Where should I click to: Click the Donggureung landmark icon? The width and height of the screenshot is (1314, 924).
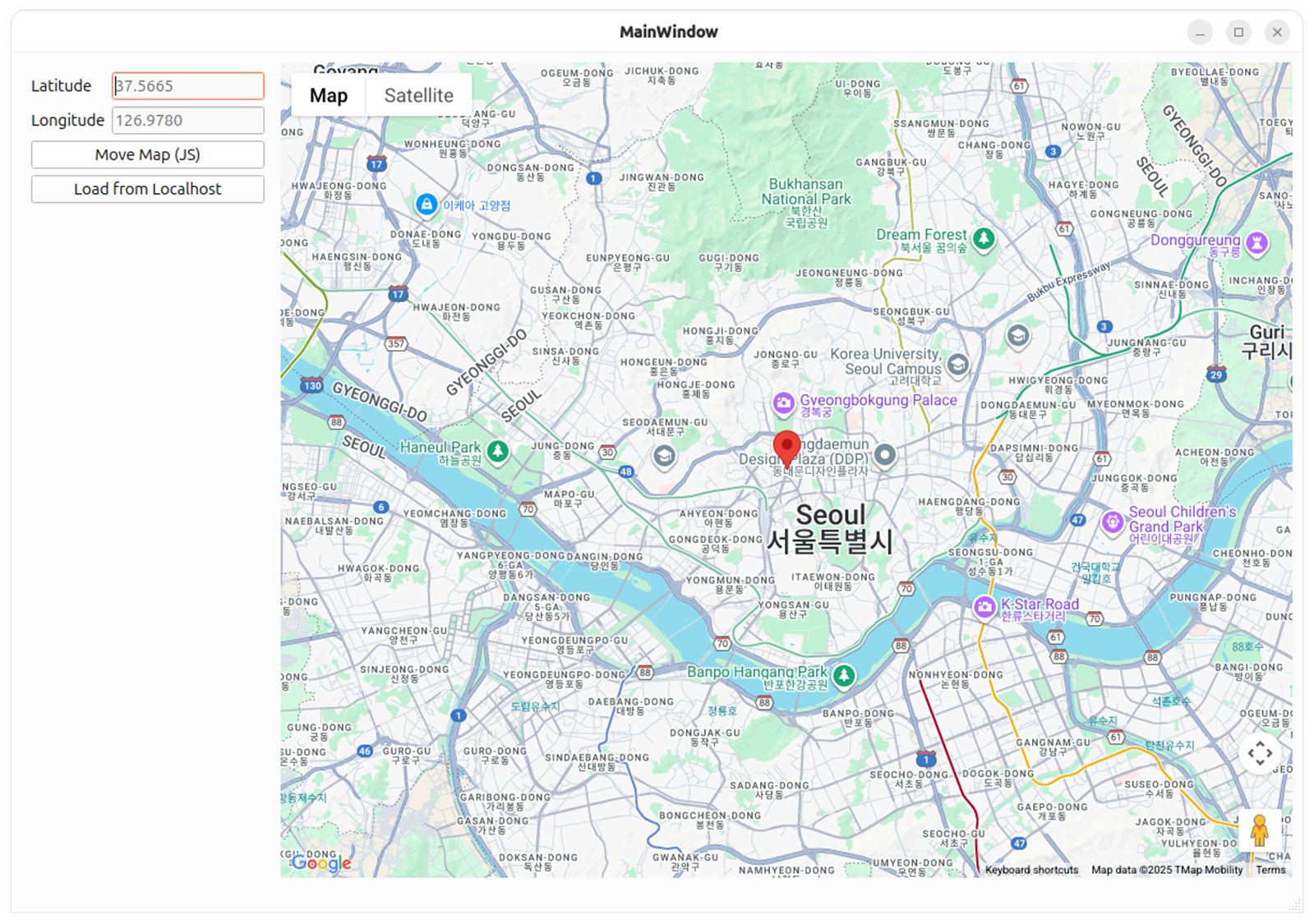(x=1256, y=243)
